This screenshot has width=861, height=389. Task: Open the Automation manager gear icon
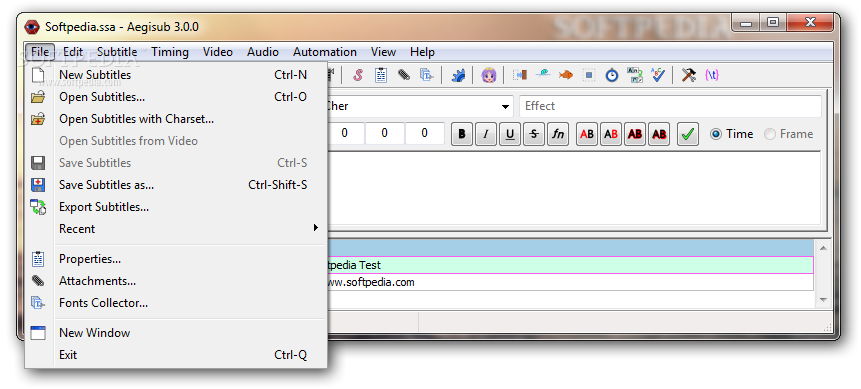point(458,75)
